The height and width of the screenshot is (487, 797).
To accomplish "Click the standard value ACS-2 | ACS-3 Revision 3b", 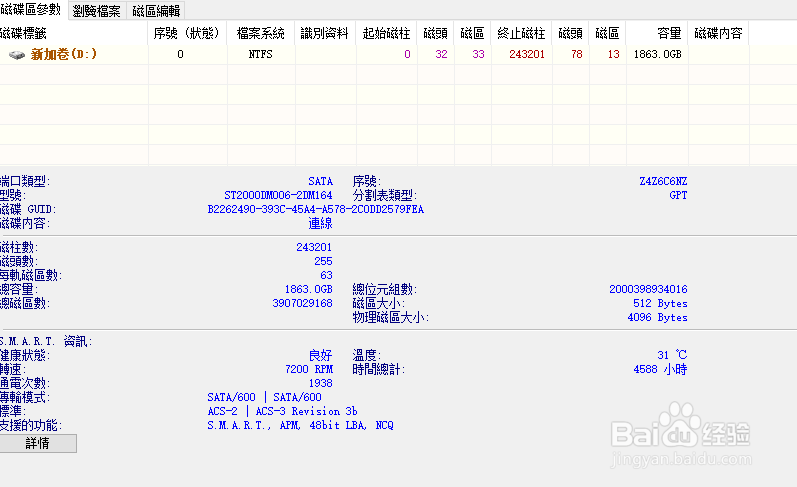I will click(x=282, y=411).
